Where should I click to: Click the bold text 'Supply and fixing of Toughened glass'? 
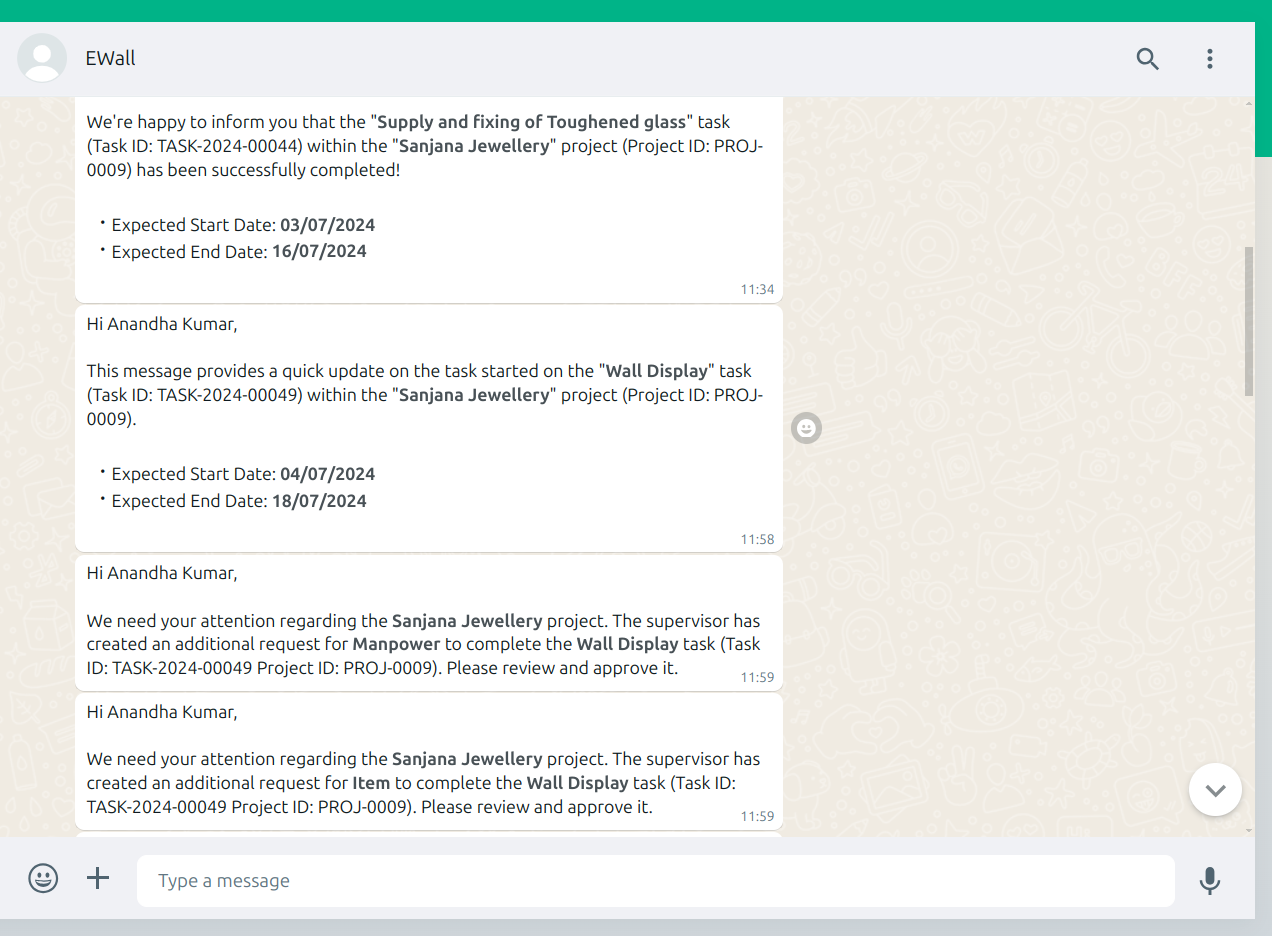click(533, 122)
